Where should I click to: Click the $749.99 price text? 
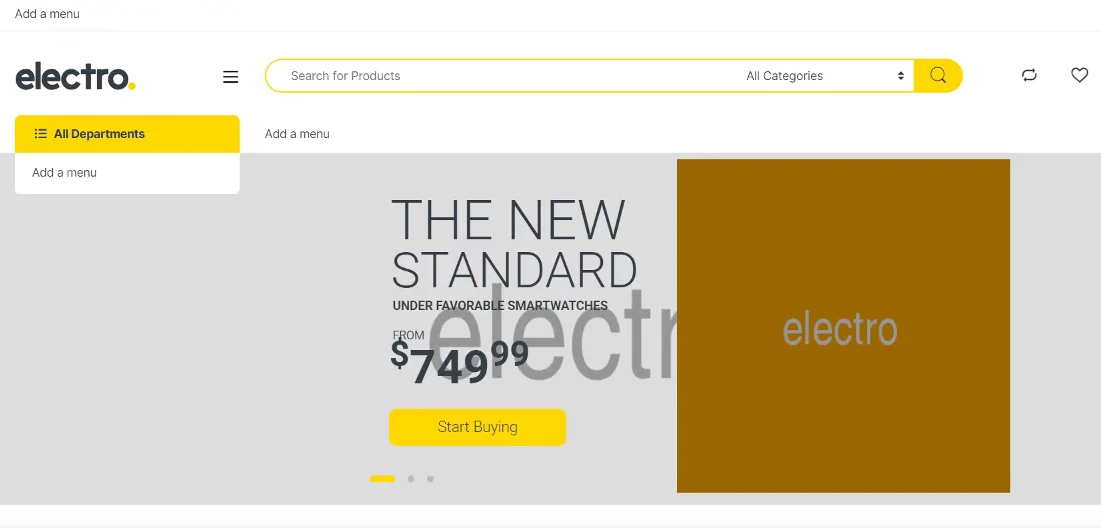coord(459,362)
